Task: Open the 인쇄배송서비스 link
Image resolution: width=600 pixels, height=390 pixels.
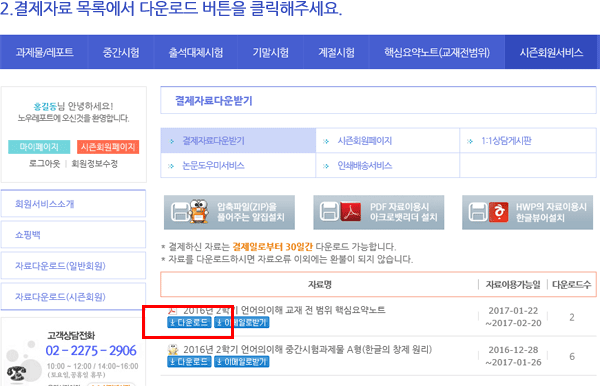Action: click(387, 166)
